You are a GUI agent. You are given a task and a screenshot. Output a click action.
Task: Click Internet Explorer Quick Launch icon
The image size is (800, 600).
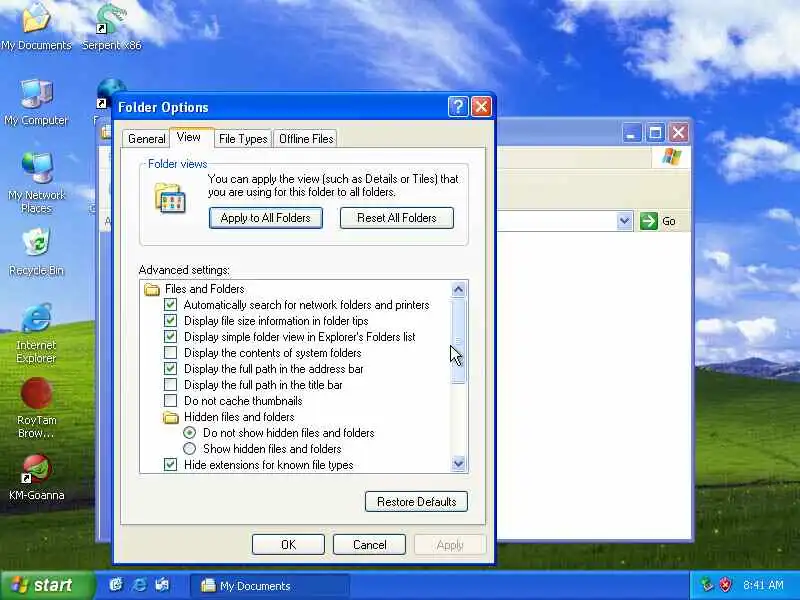point(139,585)
